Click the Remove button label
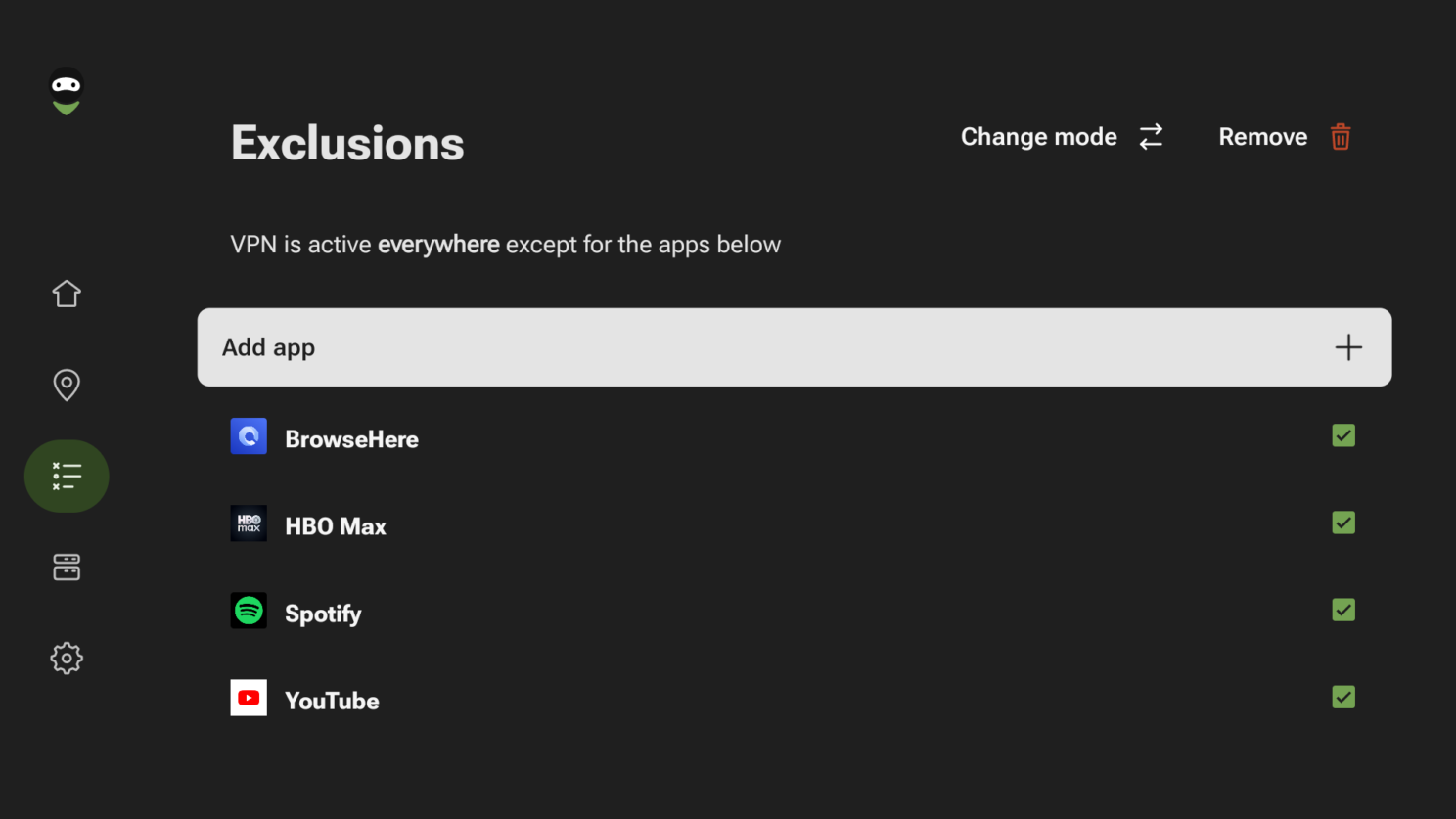This screenshot has width=1456, height=819. tap(1262, 137)
